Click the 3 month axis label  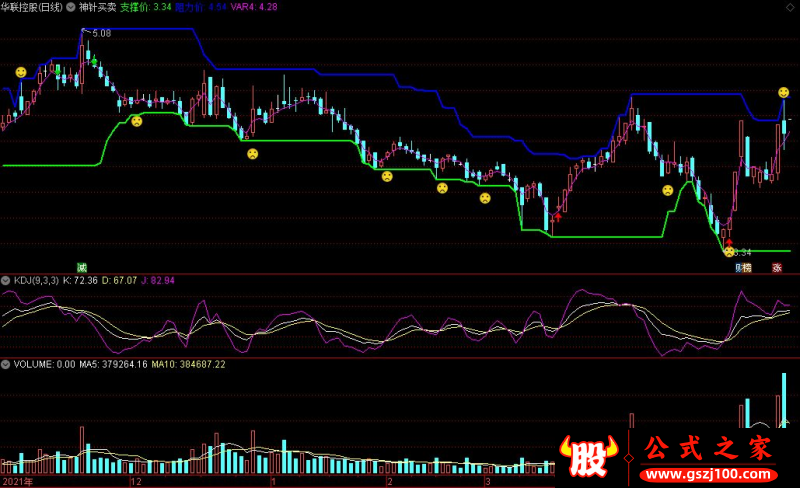point(488,481)
